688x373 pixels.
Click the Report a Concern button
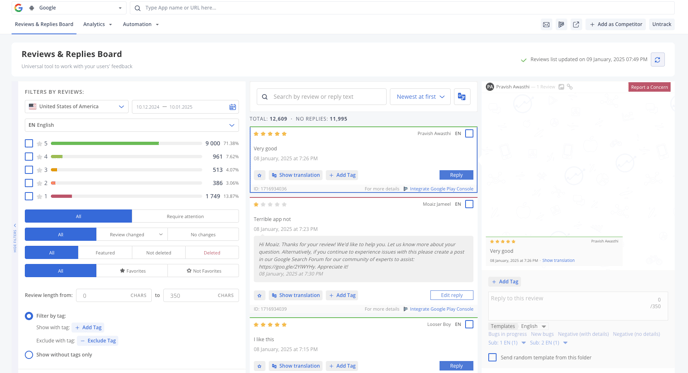click(x=649, y=87)
